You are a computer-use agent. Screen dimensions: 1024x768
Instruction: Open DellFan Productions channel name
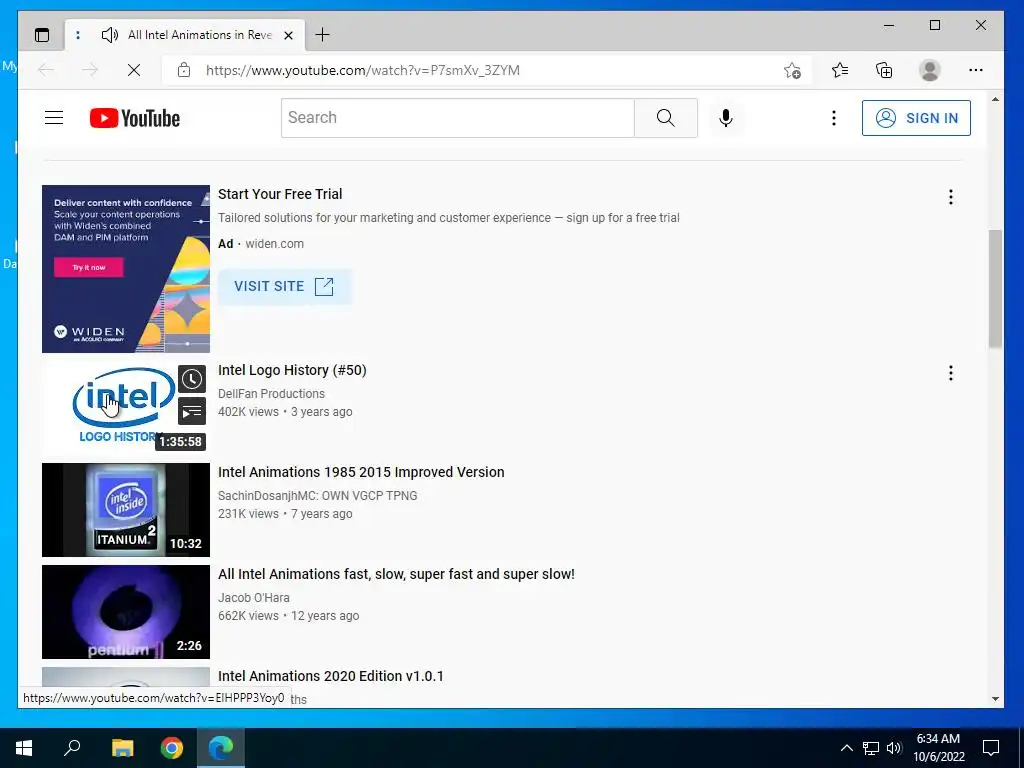tap(271, 394)
